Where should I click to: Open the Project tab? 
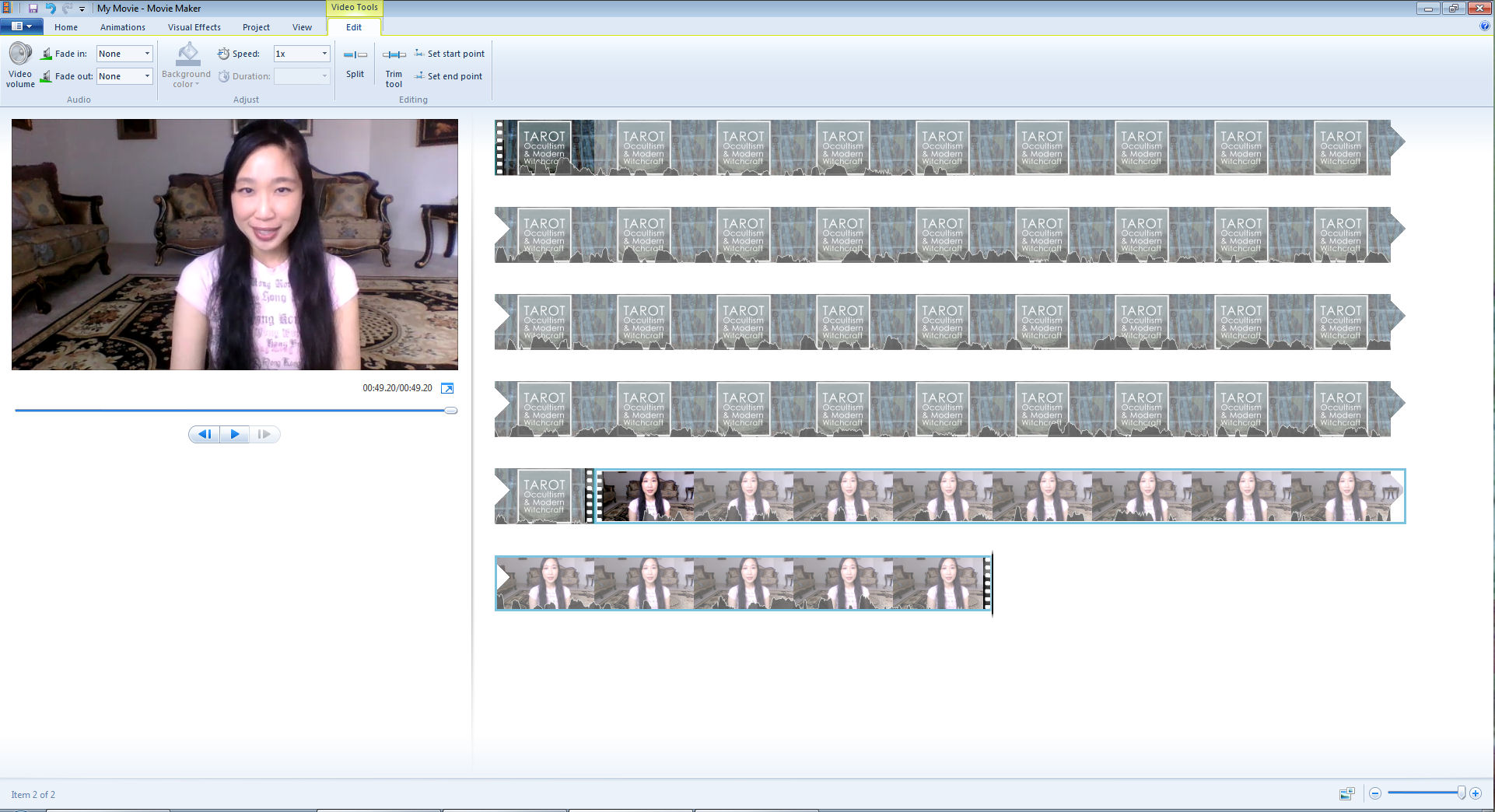(x=256, y=27)
